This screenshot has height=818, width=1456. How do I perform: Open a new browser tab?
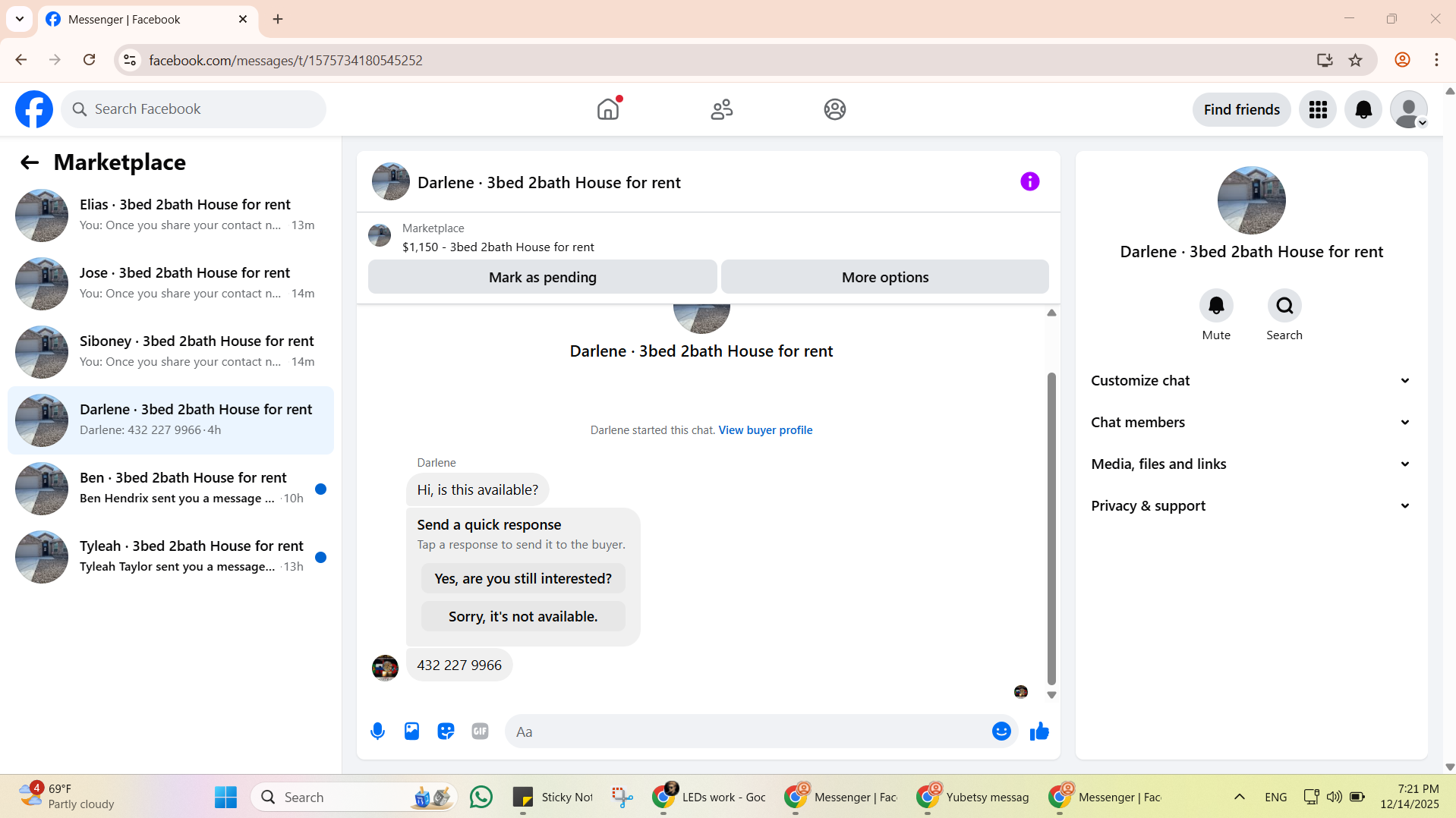278,20
